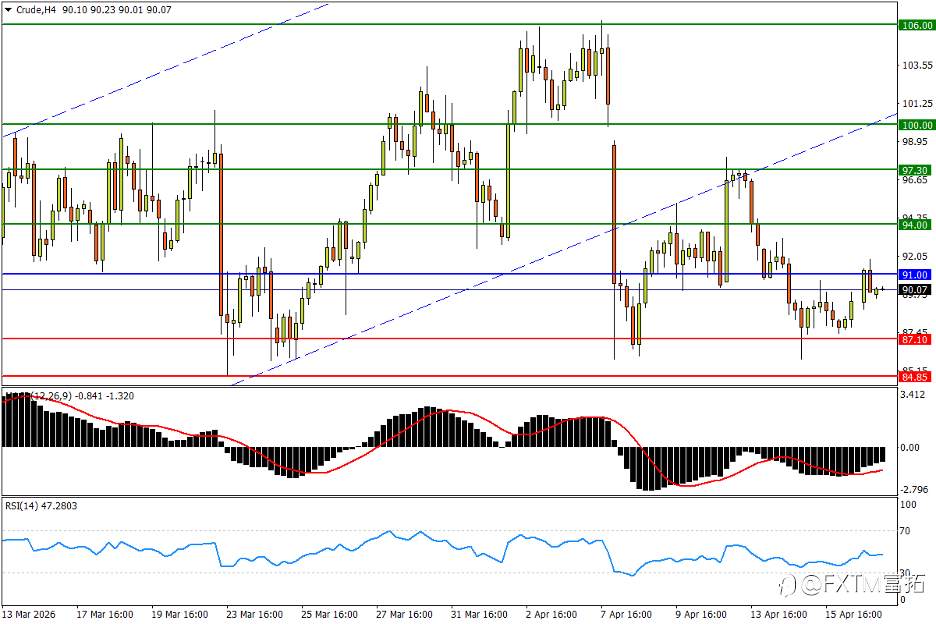Click the 92.05 price axis value
Viewport: 936px width, 624px height.
(x=915, y=256)
